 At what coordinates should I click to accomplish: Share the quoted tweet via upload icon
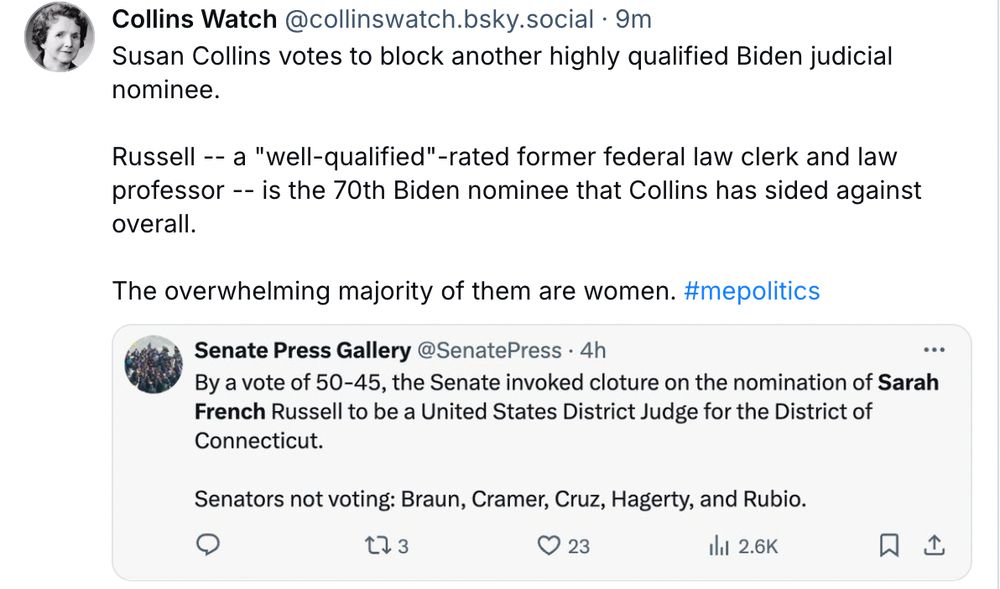tap(934, 545)
